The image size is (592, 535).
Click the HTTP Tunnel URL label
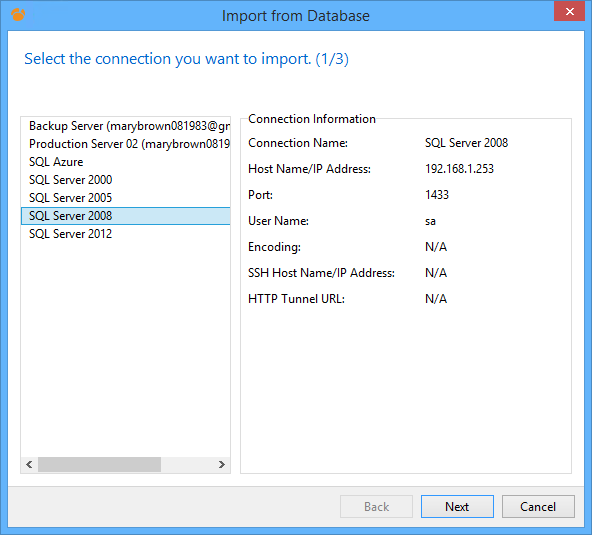coord(296,299)
